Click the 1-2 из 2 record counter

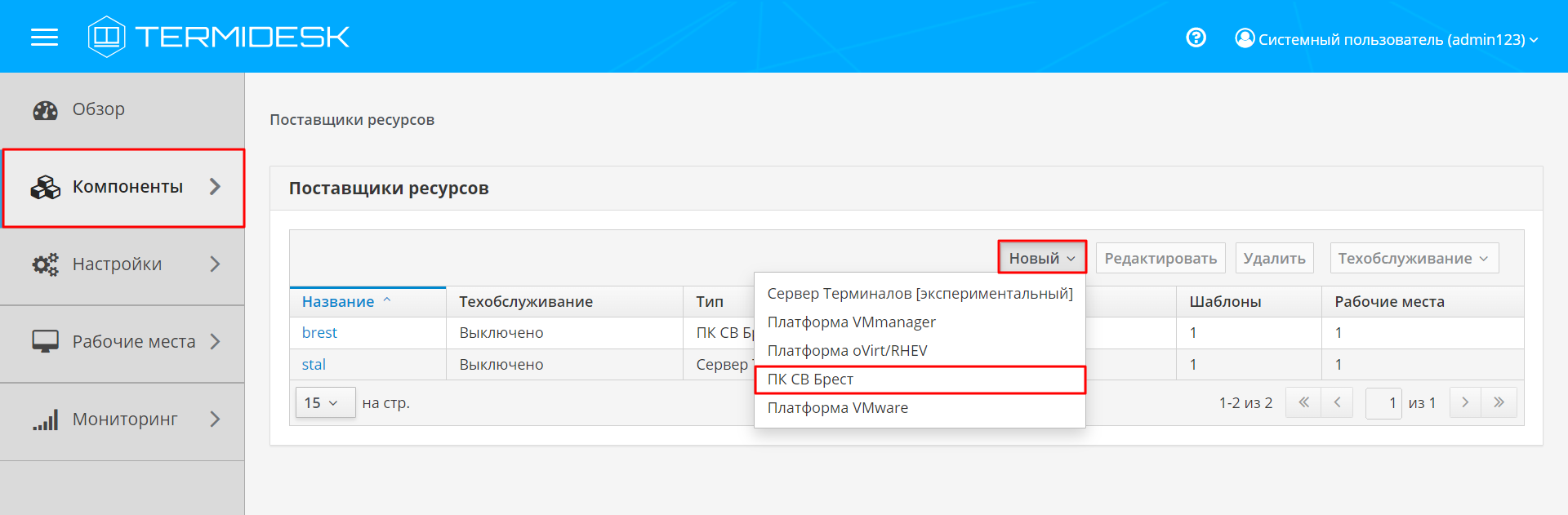pyautogui.click(x=1245, y=403)
